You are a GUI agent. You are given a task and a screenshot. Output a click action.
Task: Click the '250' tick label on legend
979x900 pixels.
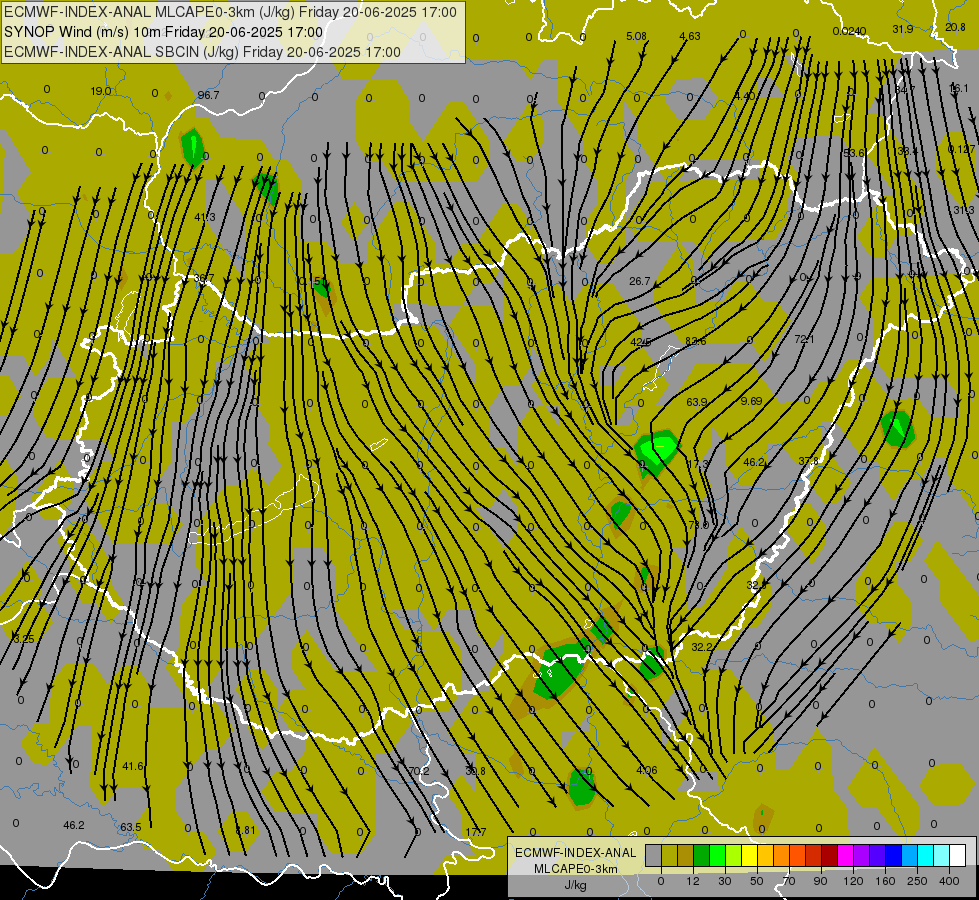click(917, 881)
